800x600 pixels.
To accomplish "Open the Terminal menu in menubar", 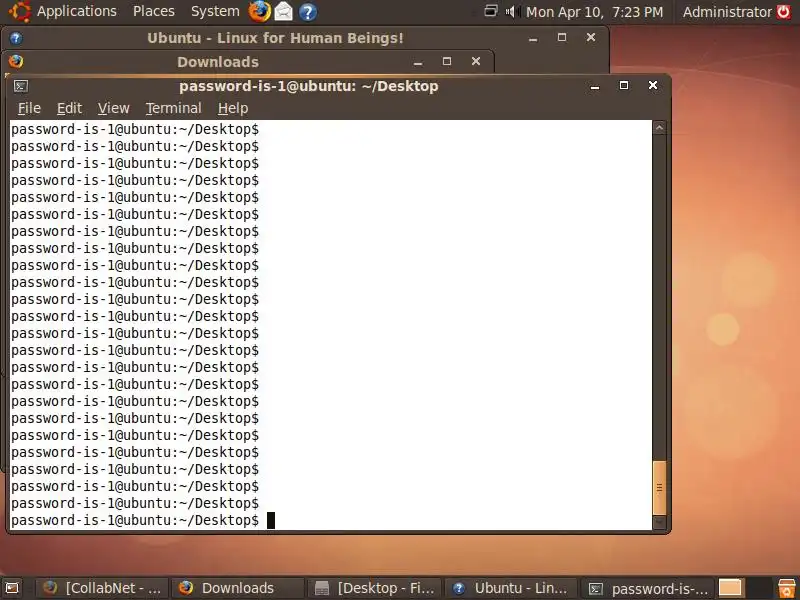I will [173, 108].
